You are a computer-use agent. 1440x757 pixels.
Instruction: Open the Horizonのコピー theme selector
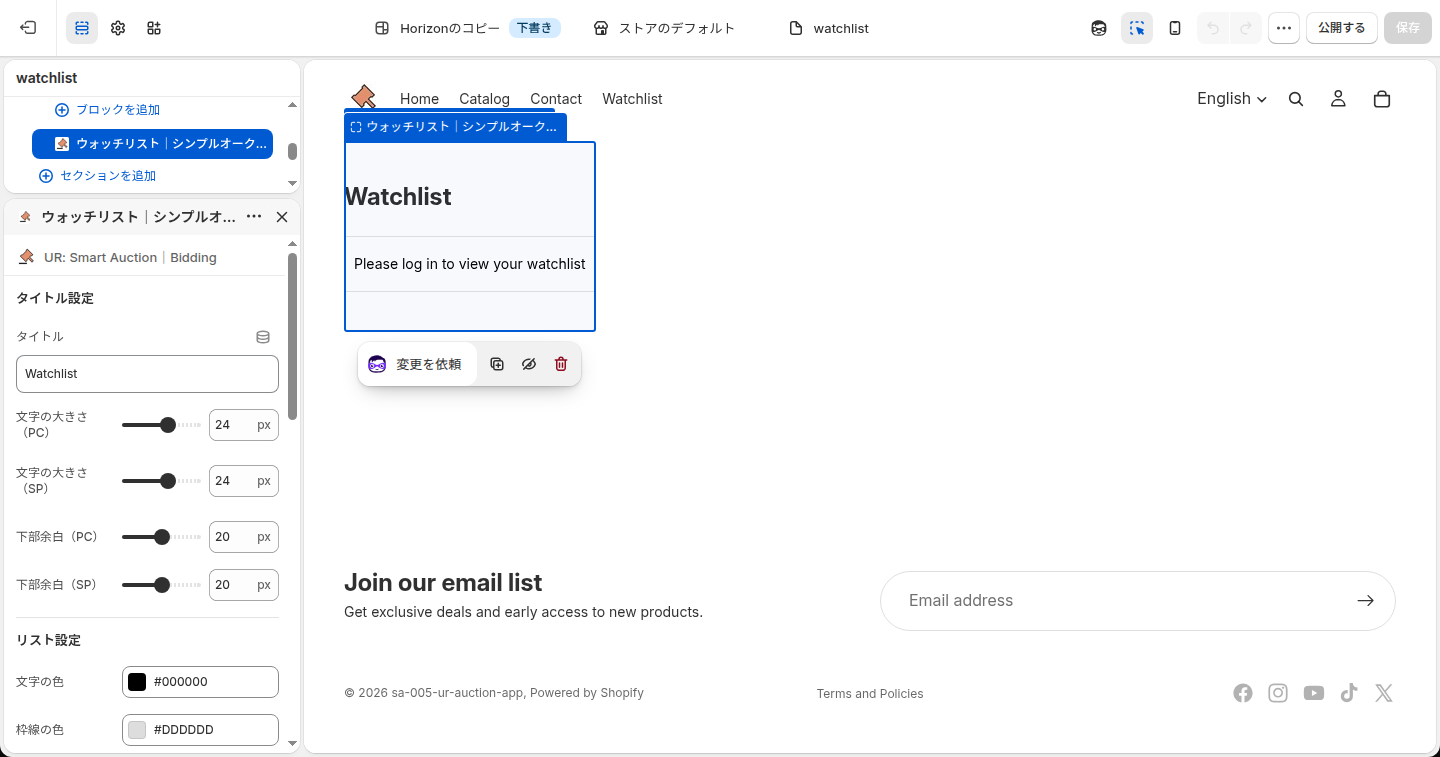[x=467, y=28]
